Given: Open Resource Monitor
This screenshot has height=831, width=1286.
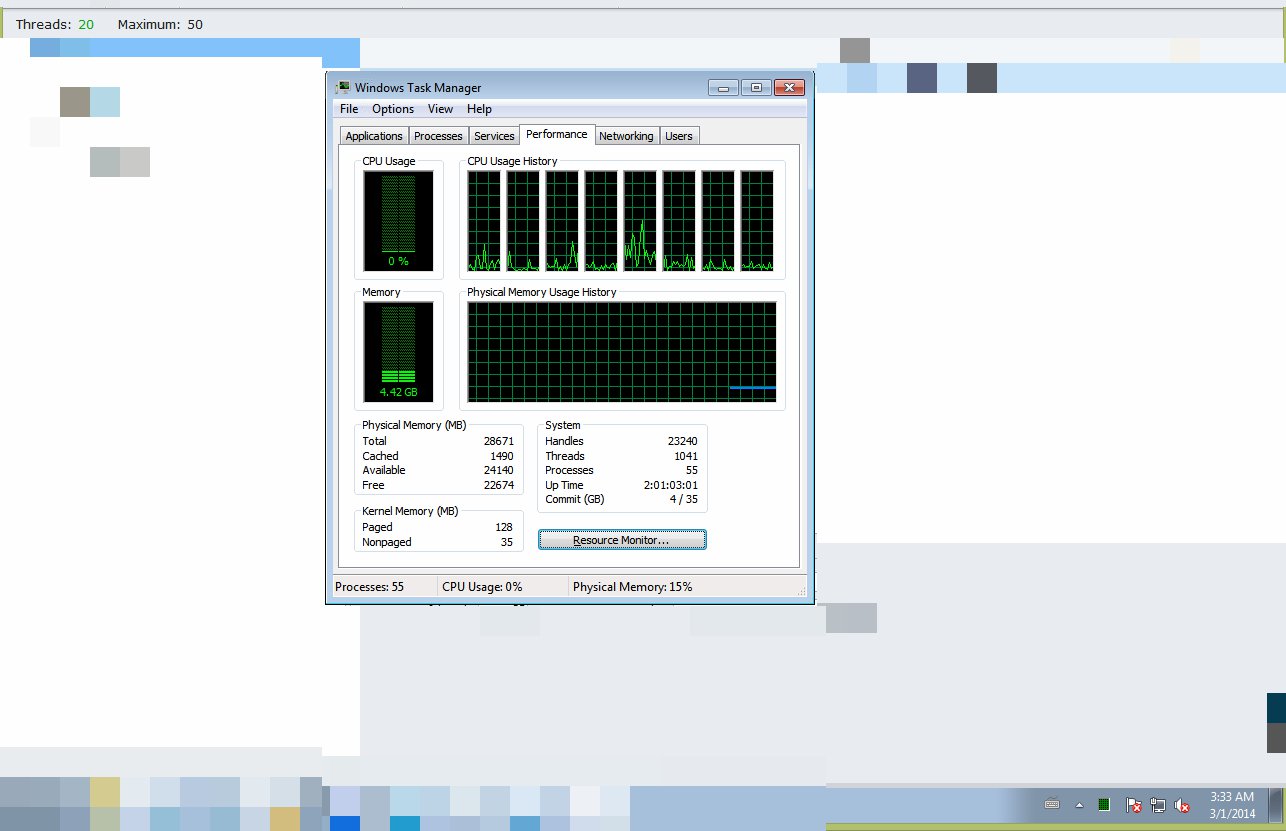Looking at the screenshot, I should pyautogui.click(x=622, y=540).
